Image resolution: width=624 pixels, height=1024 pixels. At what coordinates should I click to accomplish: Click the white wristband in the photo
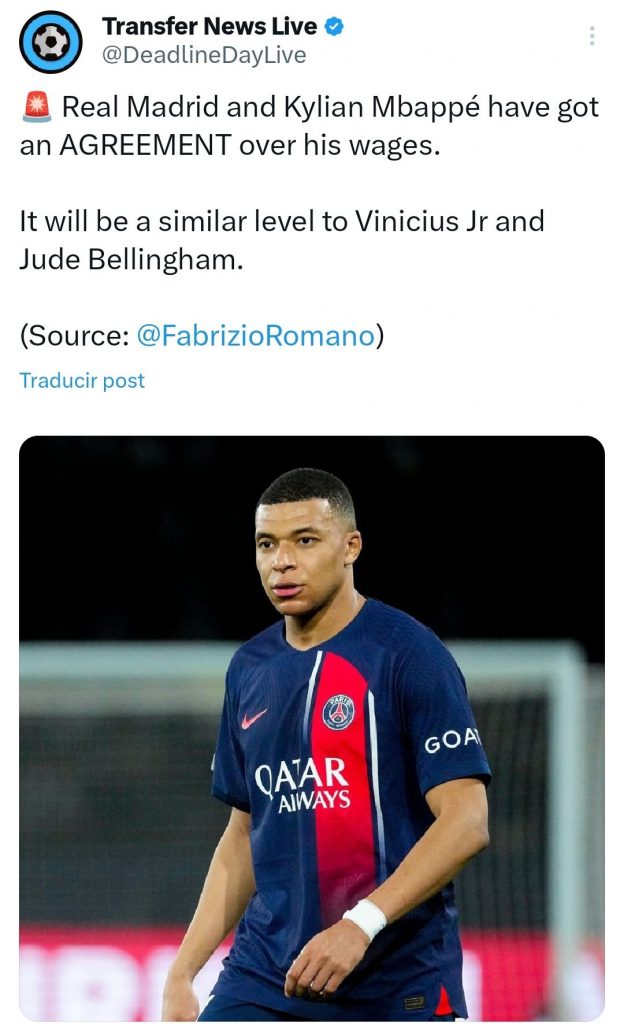[364, 918]
